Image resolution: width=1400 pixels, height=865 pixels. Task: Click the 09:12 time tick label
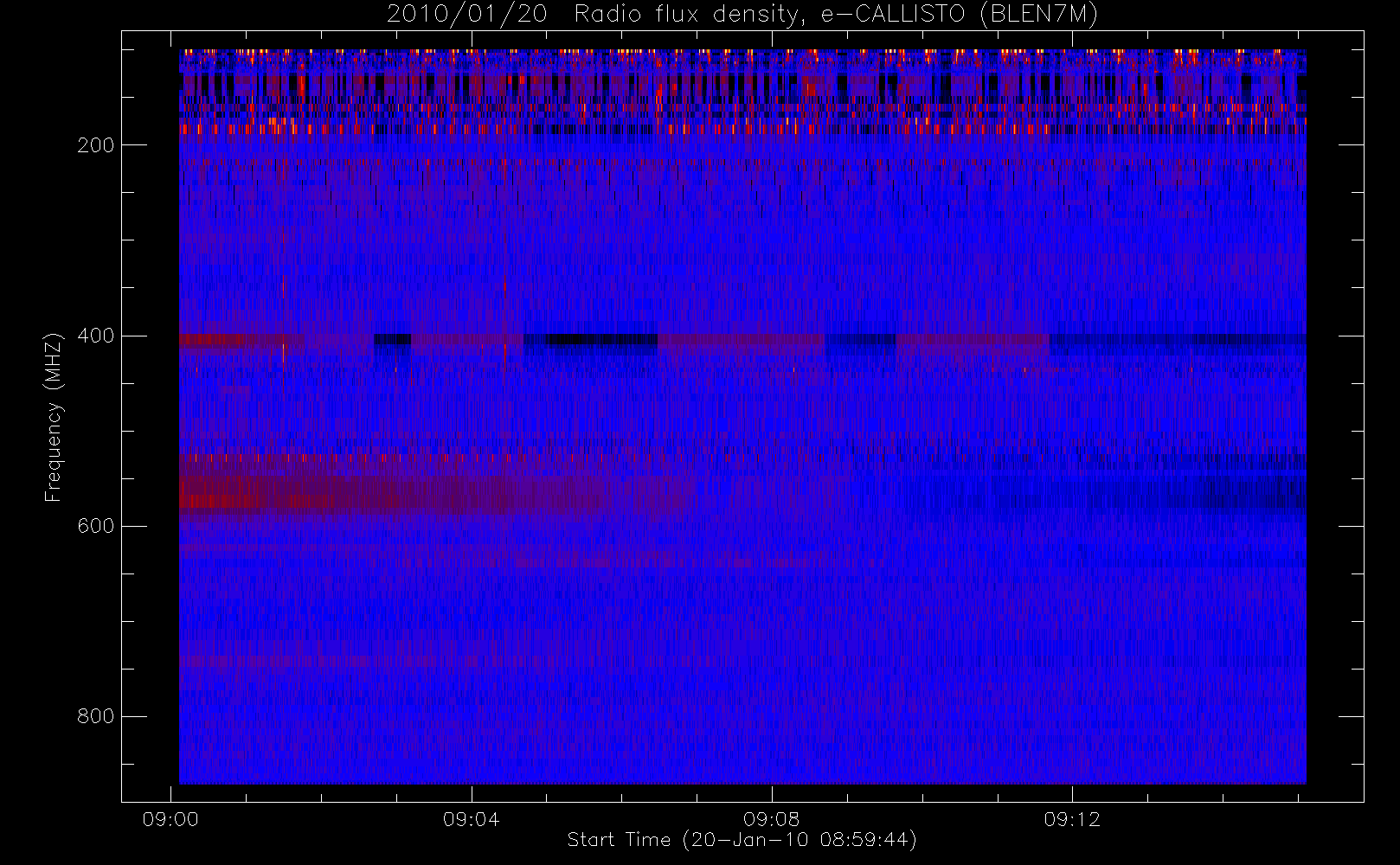(x=1072, y=819)
